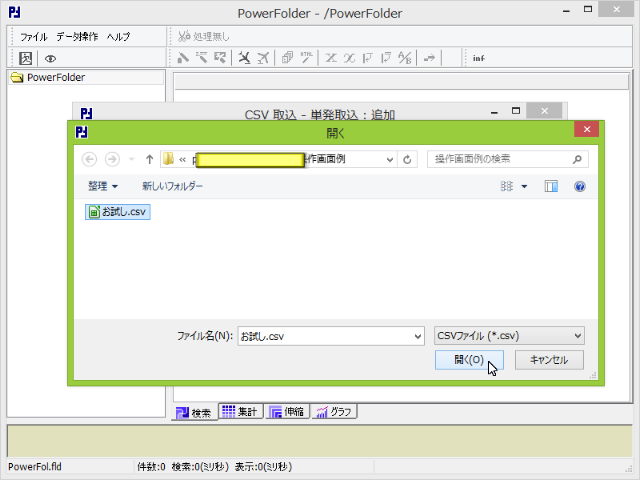Screen dimensions: 640x480
Task: Open recent locations dropdown beside forward arrow
Action: click(x=131, y=159)
